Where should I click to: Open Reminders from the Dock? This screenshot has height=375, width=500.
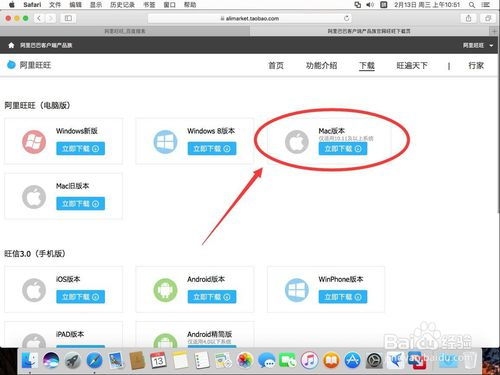[202, 360]
